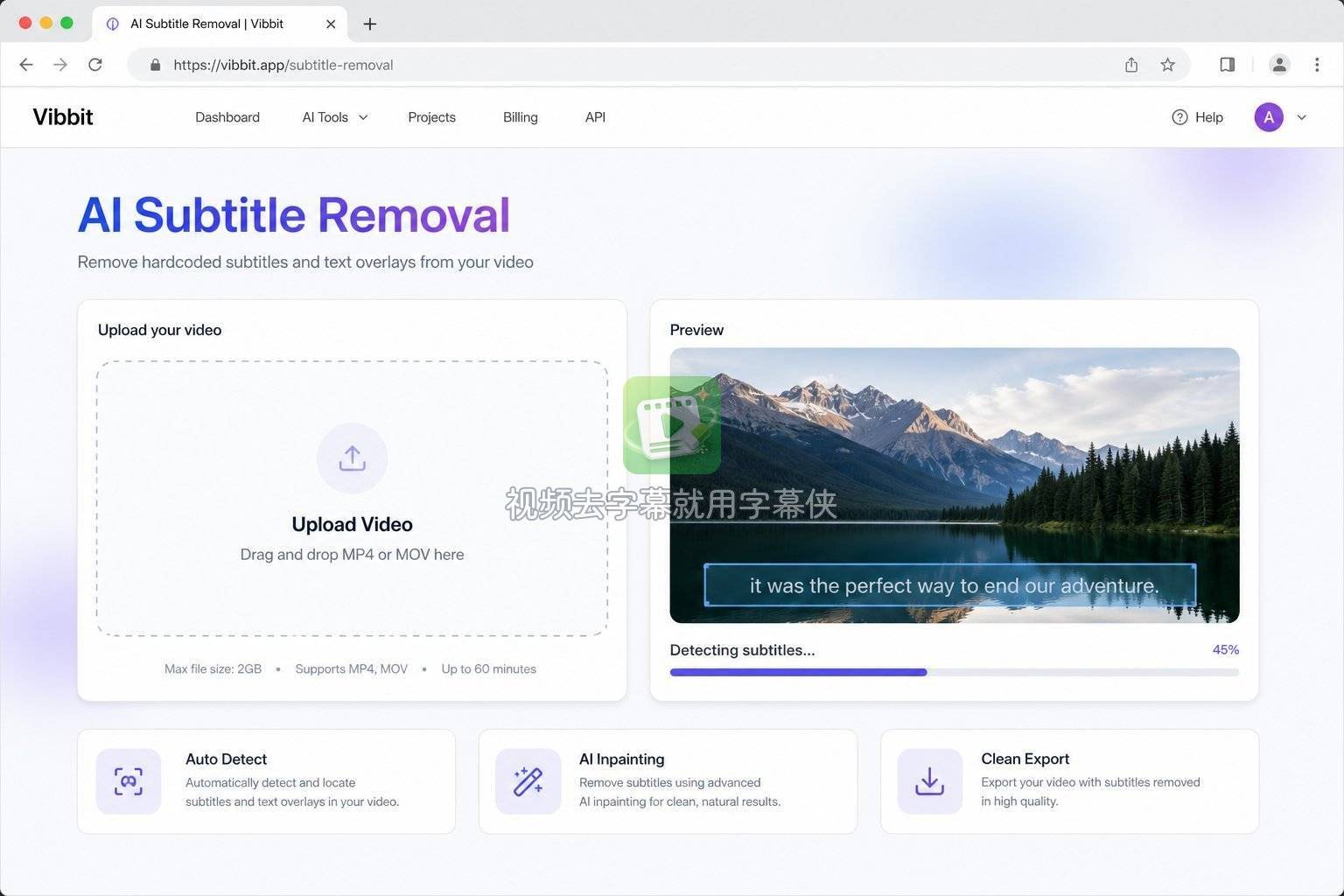
Task: Open the Projects link
Action: 431,117
